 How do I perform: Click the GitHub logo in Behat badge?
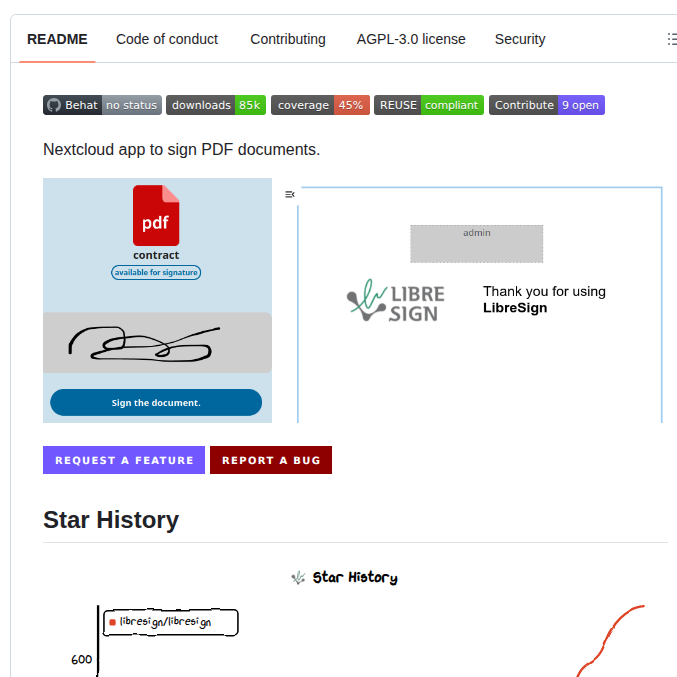(x=54, y=105)
